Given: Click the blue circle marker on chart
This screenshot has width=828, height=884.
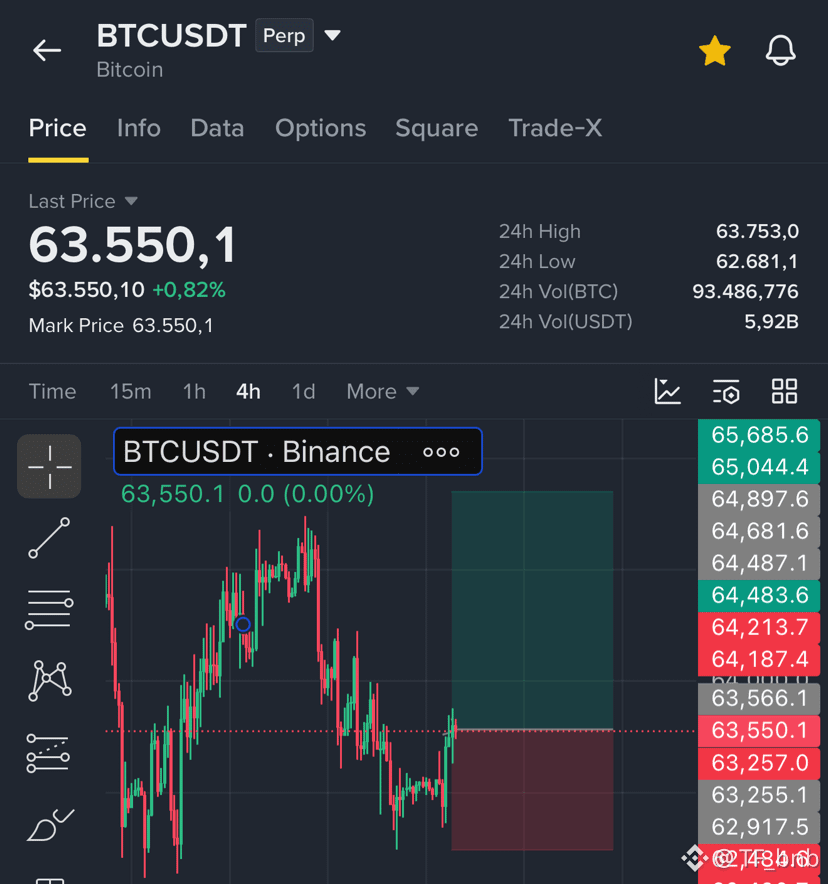Looking at the screenshot, I should click(243, 624).
